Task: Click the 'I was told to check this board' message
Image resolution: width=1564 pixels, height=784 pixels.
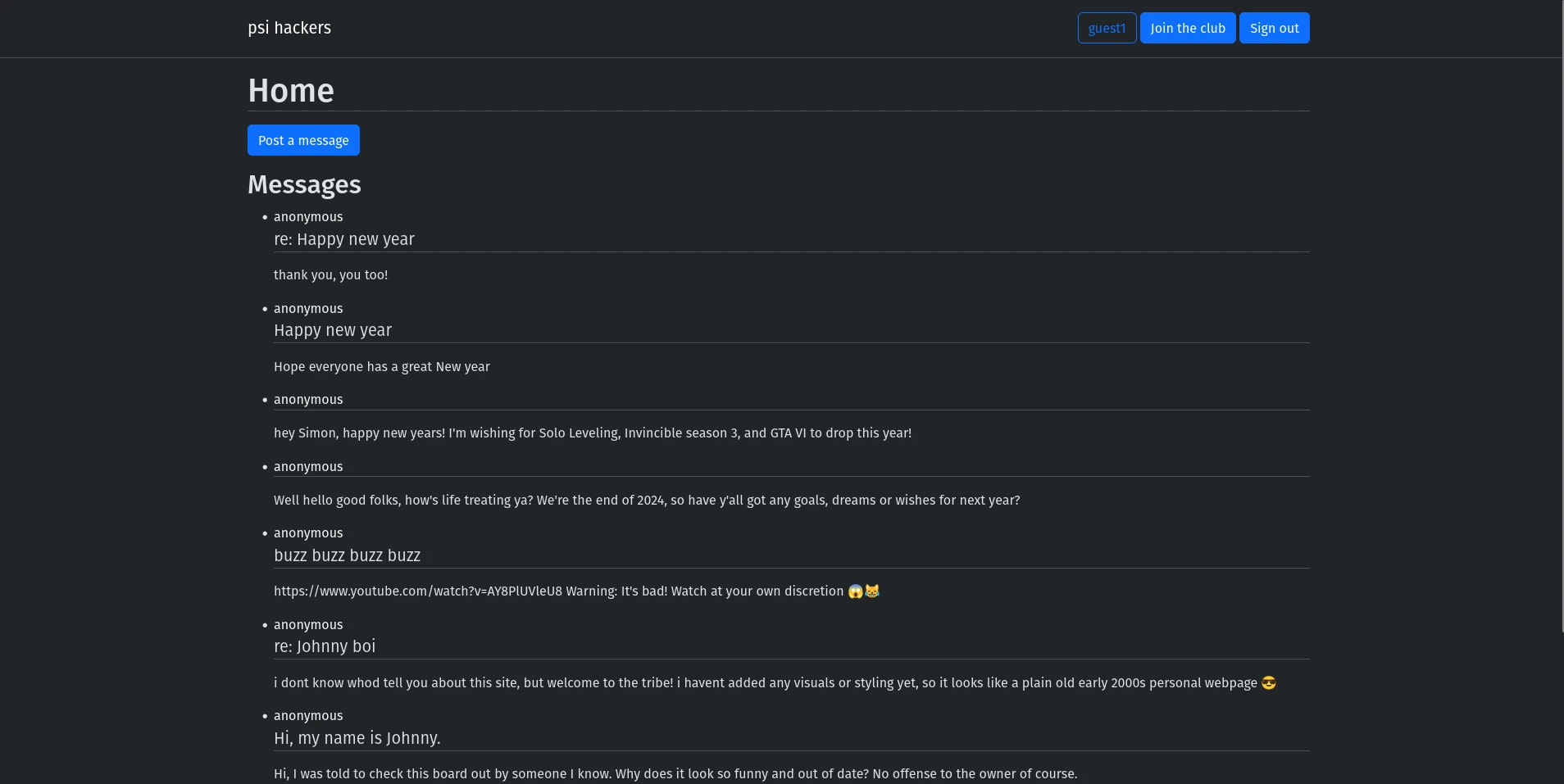Action: pos(675,774)
